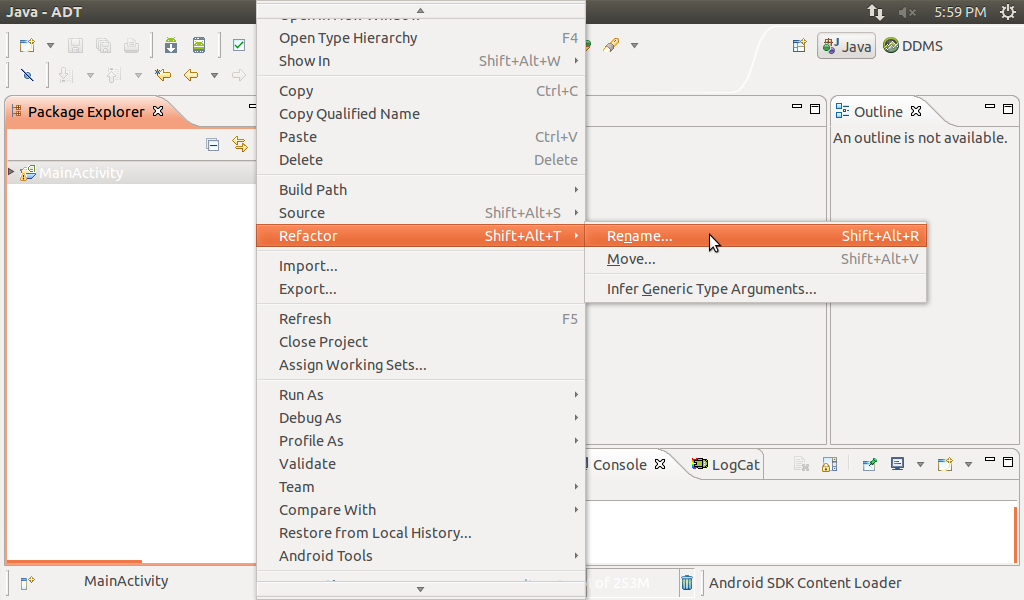Open the Back history dropdown arrow
This screenshot has height=600, width=1024.
point(214,76)
